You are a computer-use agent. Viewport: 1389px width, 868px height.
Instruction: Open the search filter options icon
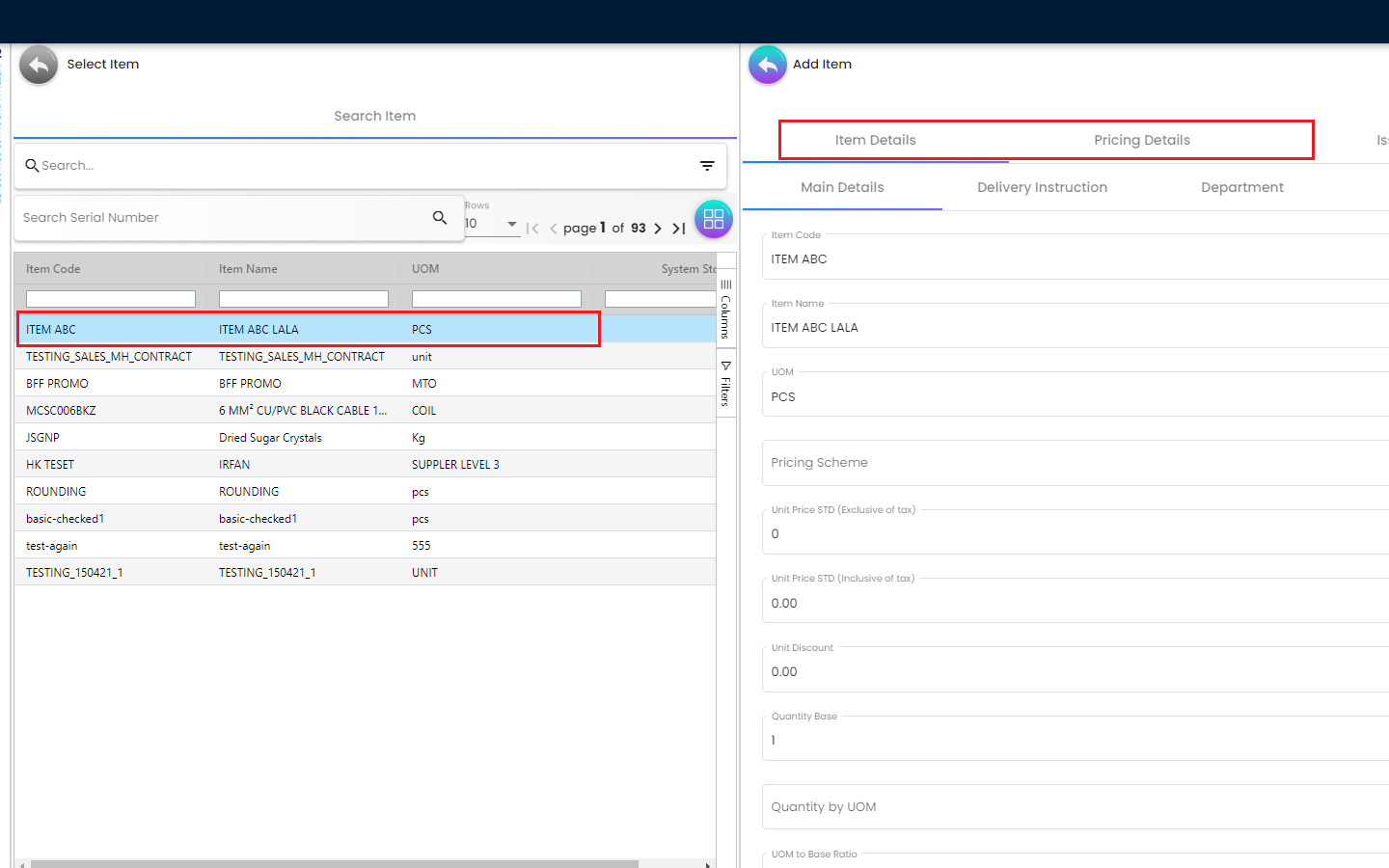pos(707,166)
